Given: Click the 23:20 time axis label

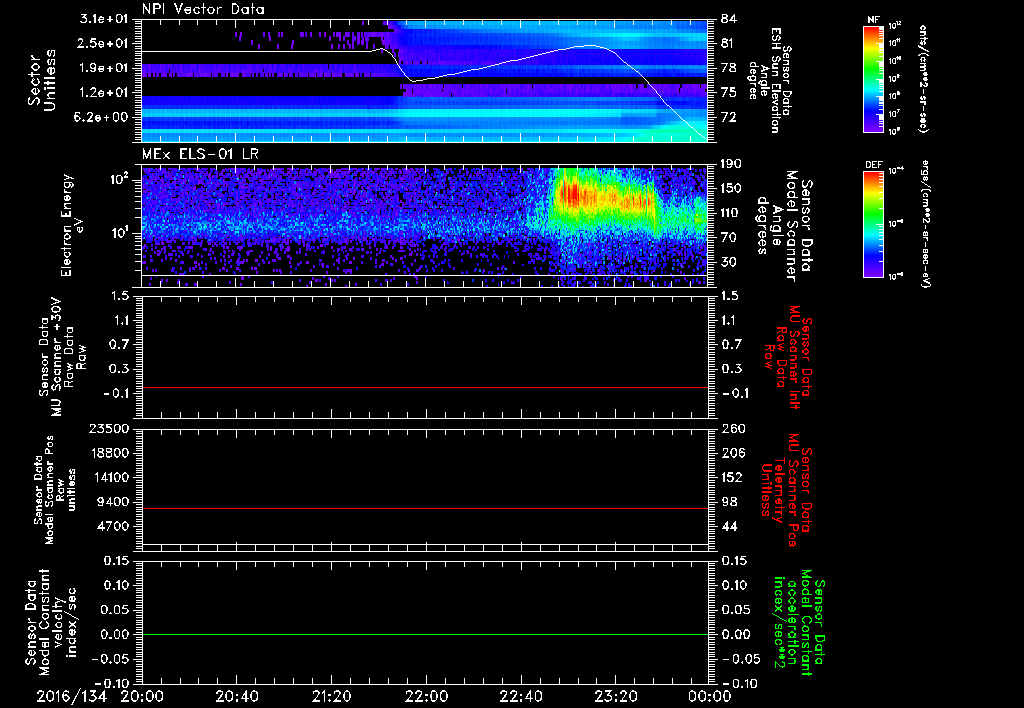Looking at the screenshot, I should 615,696.
